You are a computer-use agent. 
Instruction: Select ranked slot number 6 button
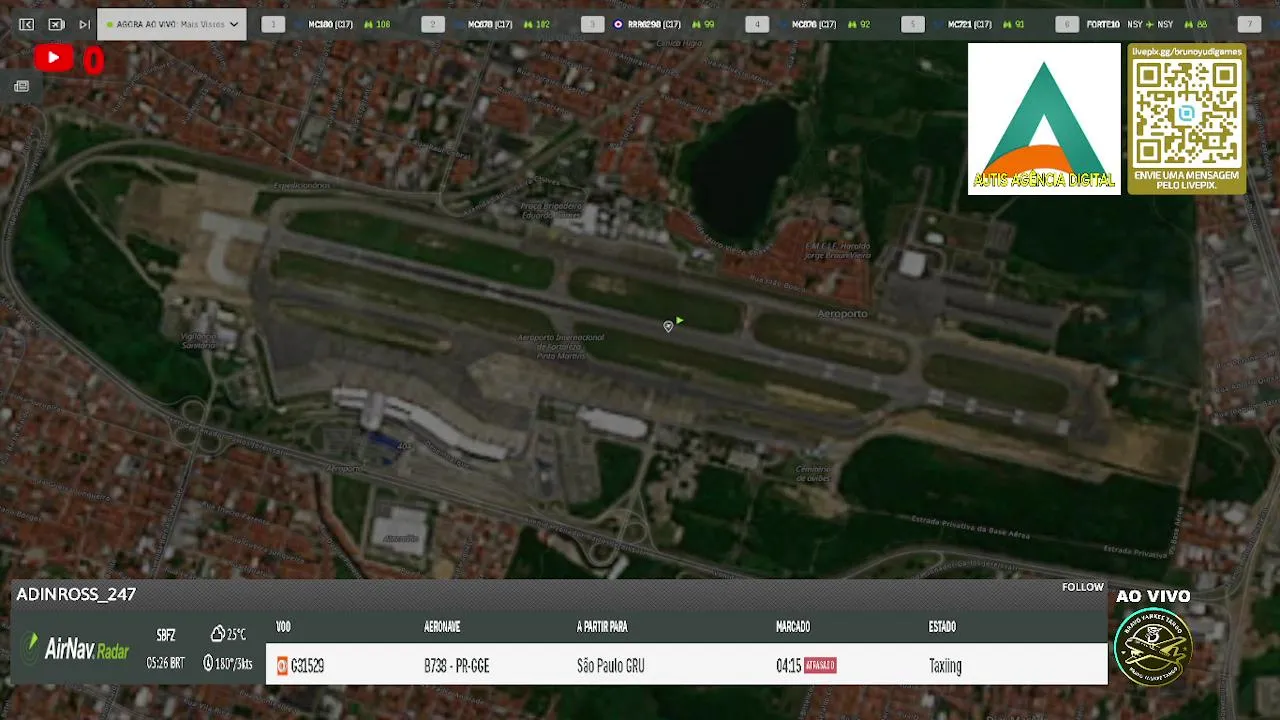click(x=1067, y=24)
